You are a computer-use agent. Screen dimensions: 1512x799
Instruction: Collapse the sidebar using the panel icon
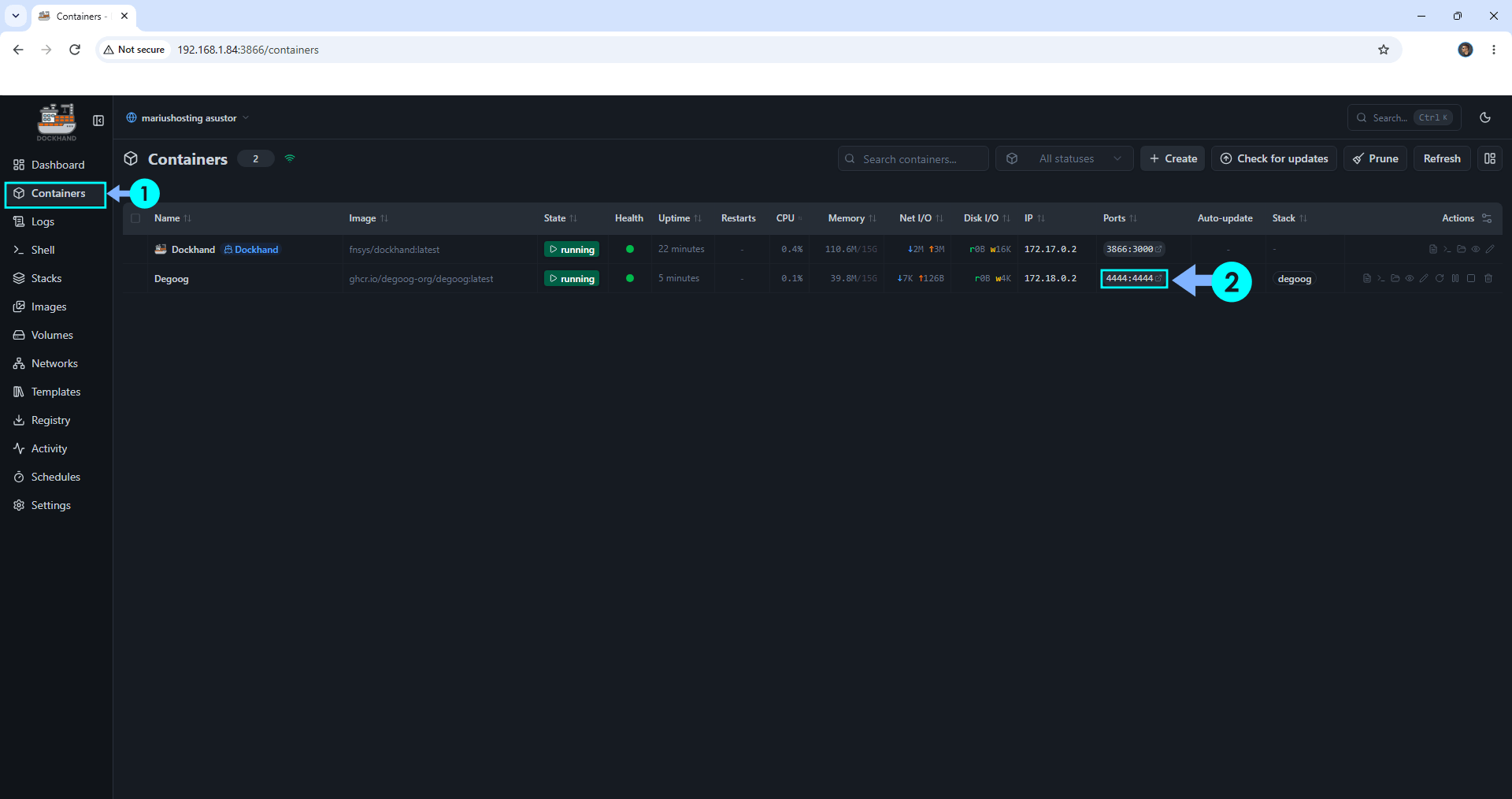98,121
